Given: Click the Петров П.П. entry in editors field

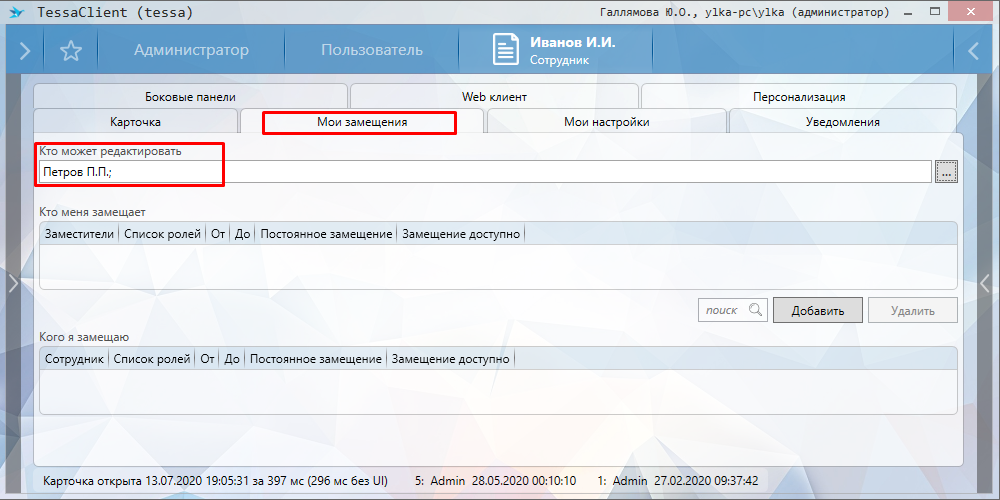Looking at the screenshot, I should (x=77, y=172).
